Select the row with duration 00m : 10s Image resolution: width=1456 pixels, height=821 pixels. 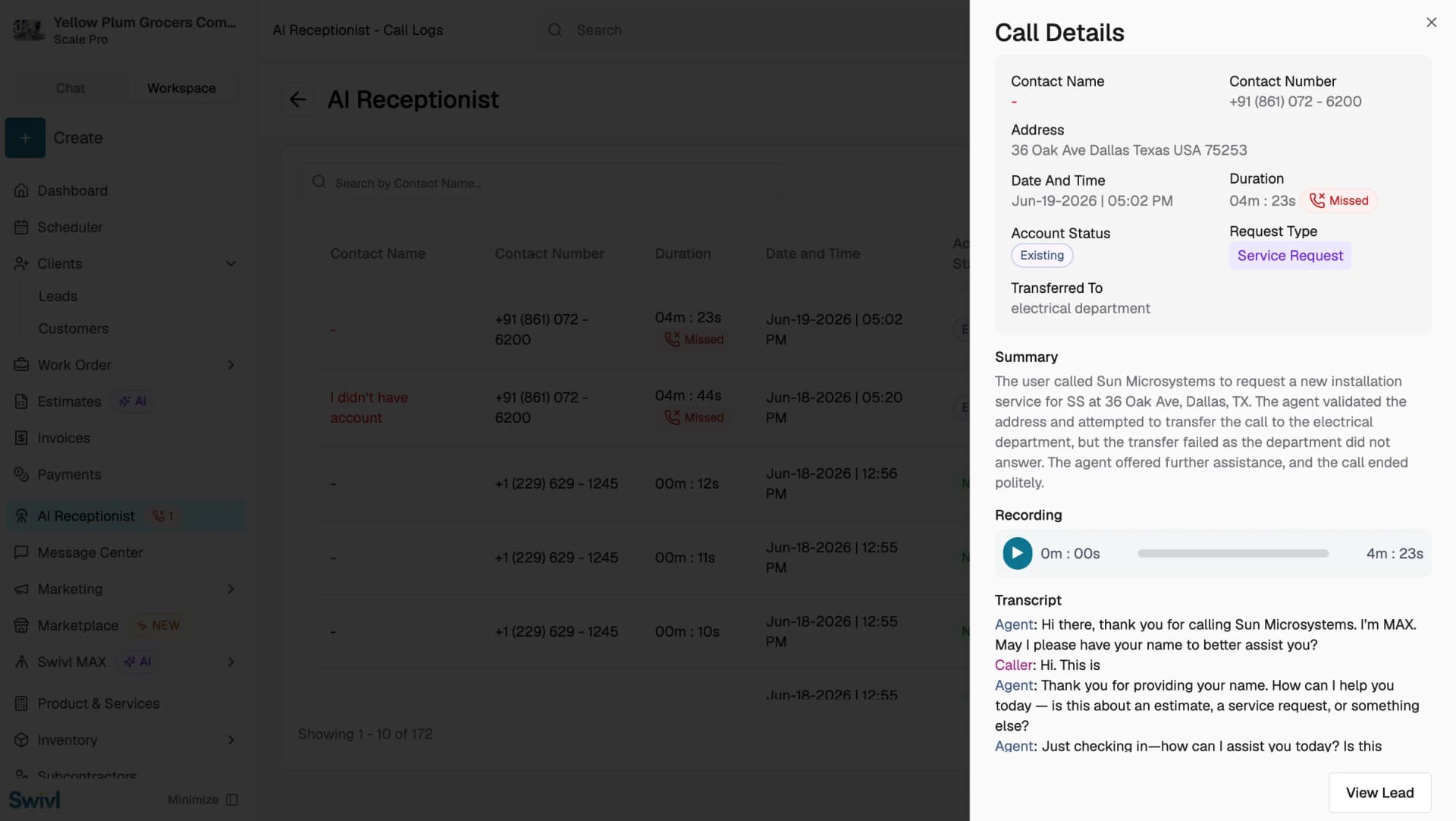tap(642, 631)
